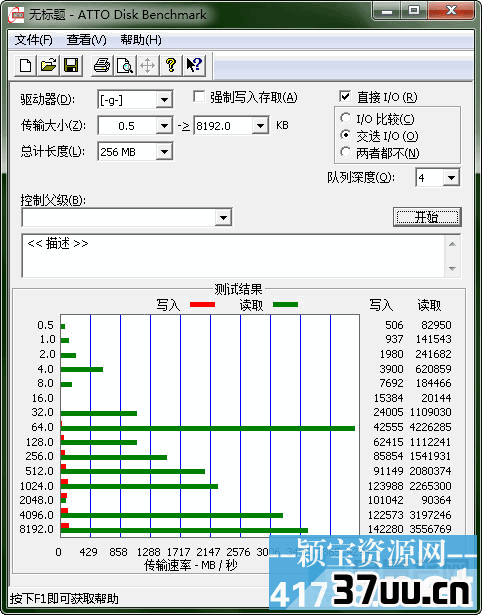Open the minimum transfer size dropdown 0.5
The width and height of the screenshot is (482, 615).
[164, 126]
